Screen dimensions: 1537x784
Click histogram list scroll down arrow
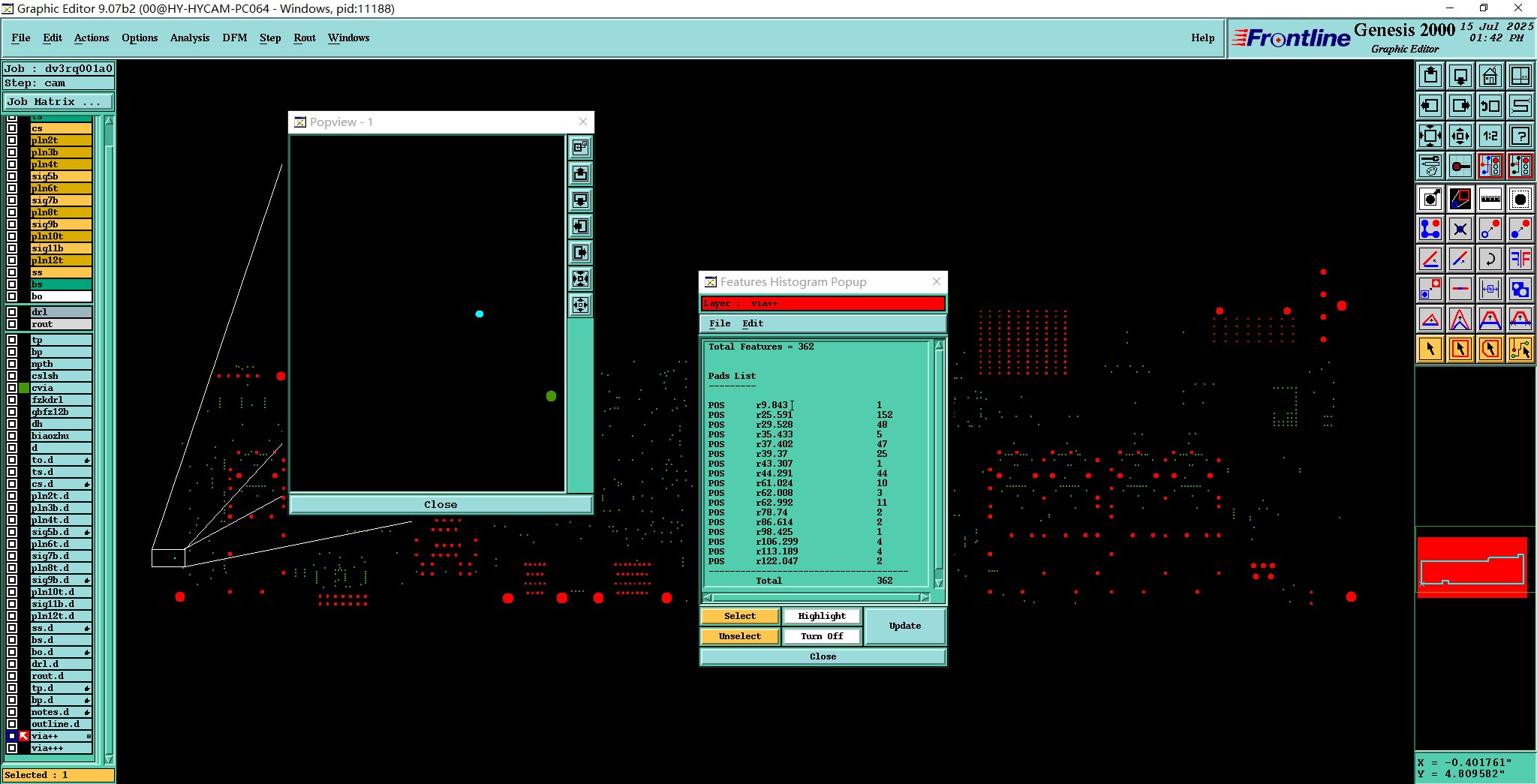click(x=939, y=583)
